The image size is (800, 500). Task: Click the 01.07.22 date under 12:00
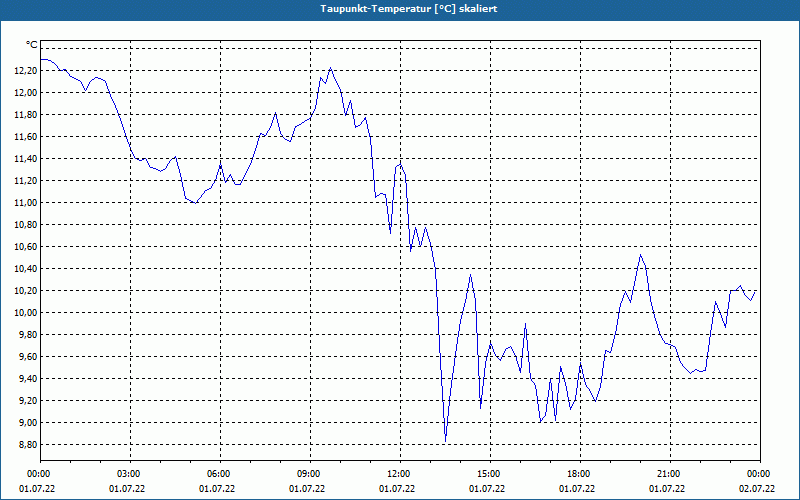(397, 489)
